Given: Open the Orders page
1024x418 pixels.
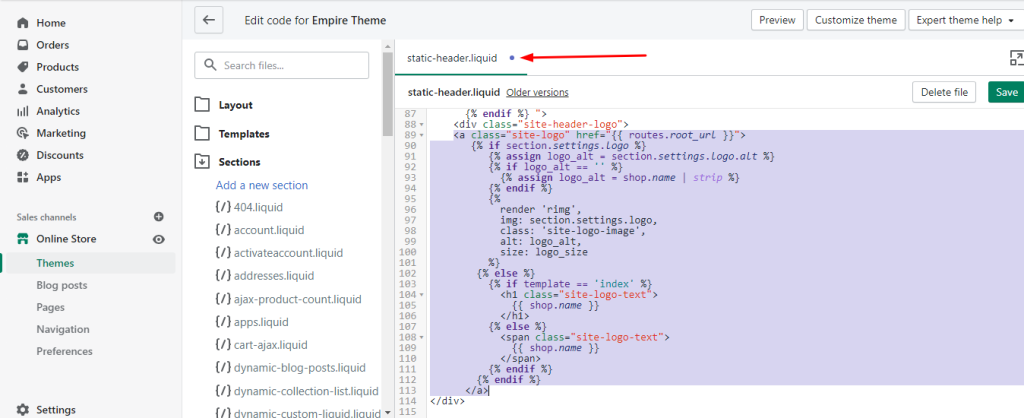Looking at the screenshot, I should 52,45.
